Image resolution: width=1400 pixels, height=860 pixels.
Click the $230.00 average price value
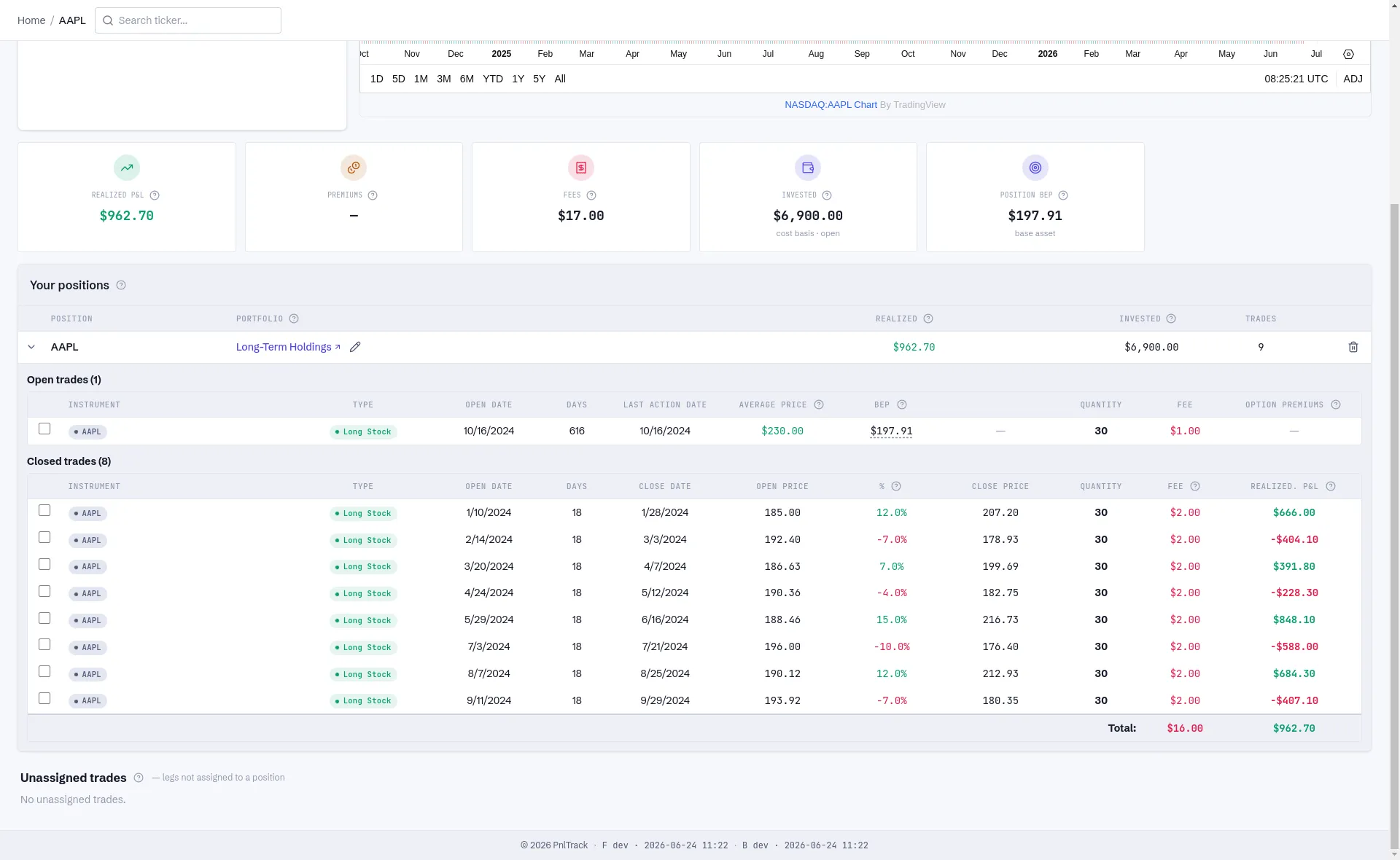(x=782, y=431)
